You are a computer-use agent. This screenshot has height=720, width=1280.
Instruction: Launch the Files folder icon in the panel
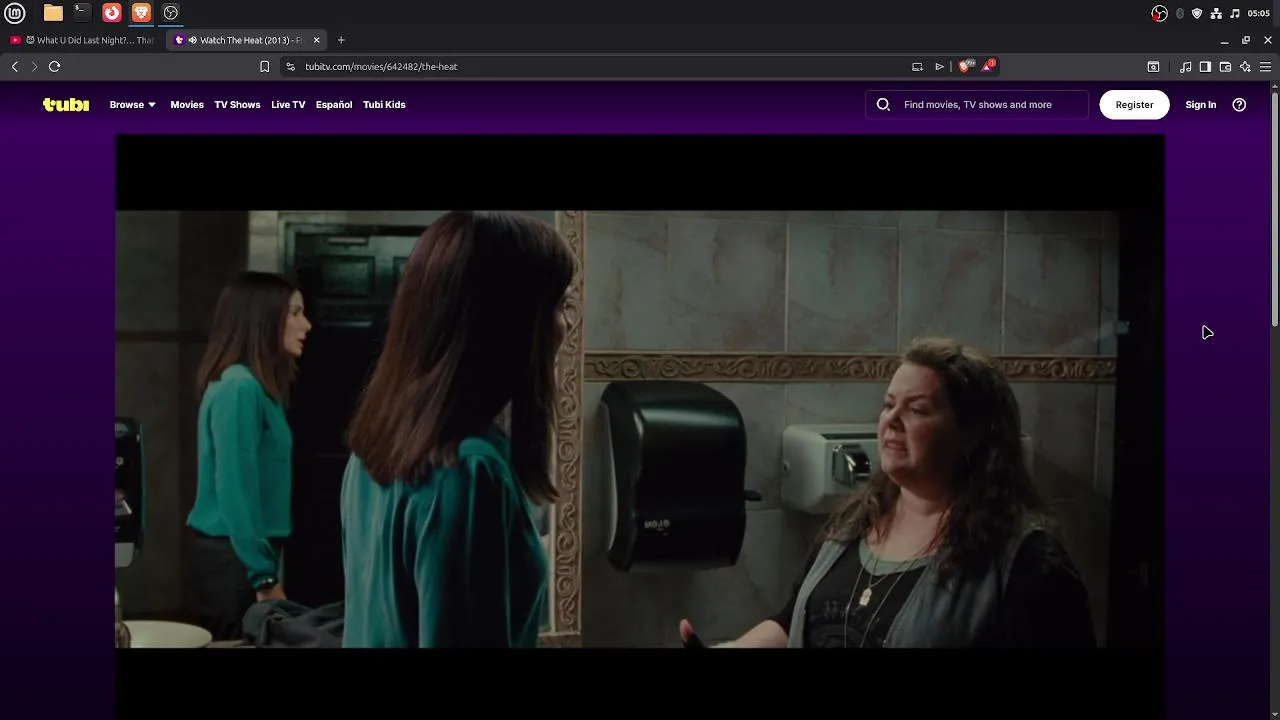[53, 13]
